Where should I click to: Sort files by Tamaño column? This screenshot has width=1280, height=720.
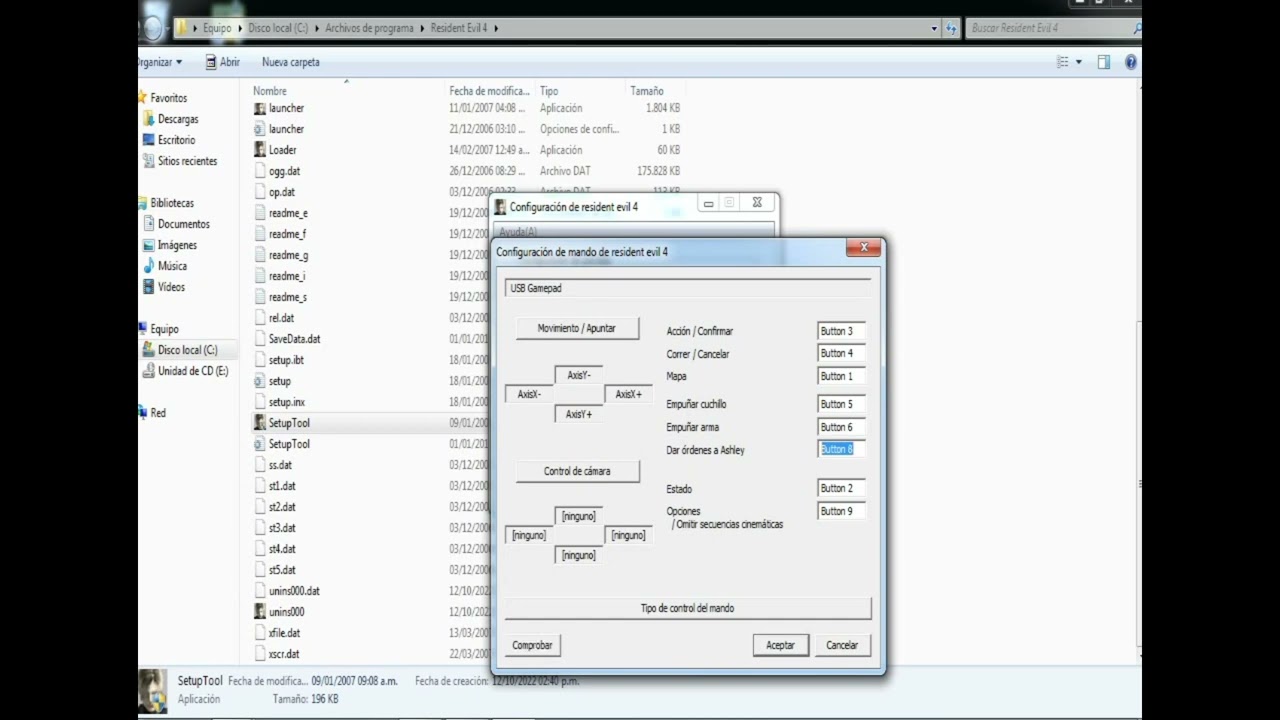(x=647, y=91)
